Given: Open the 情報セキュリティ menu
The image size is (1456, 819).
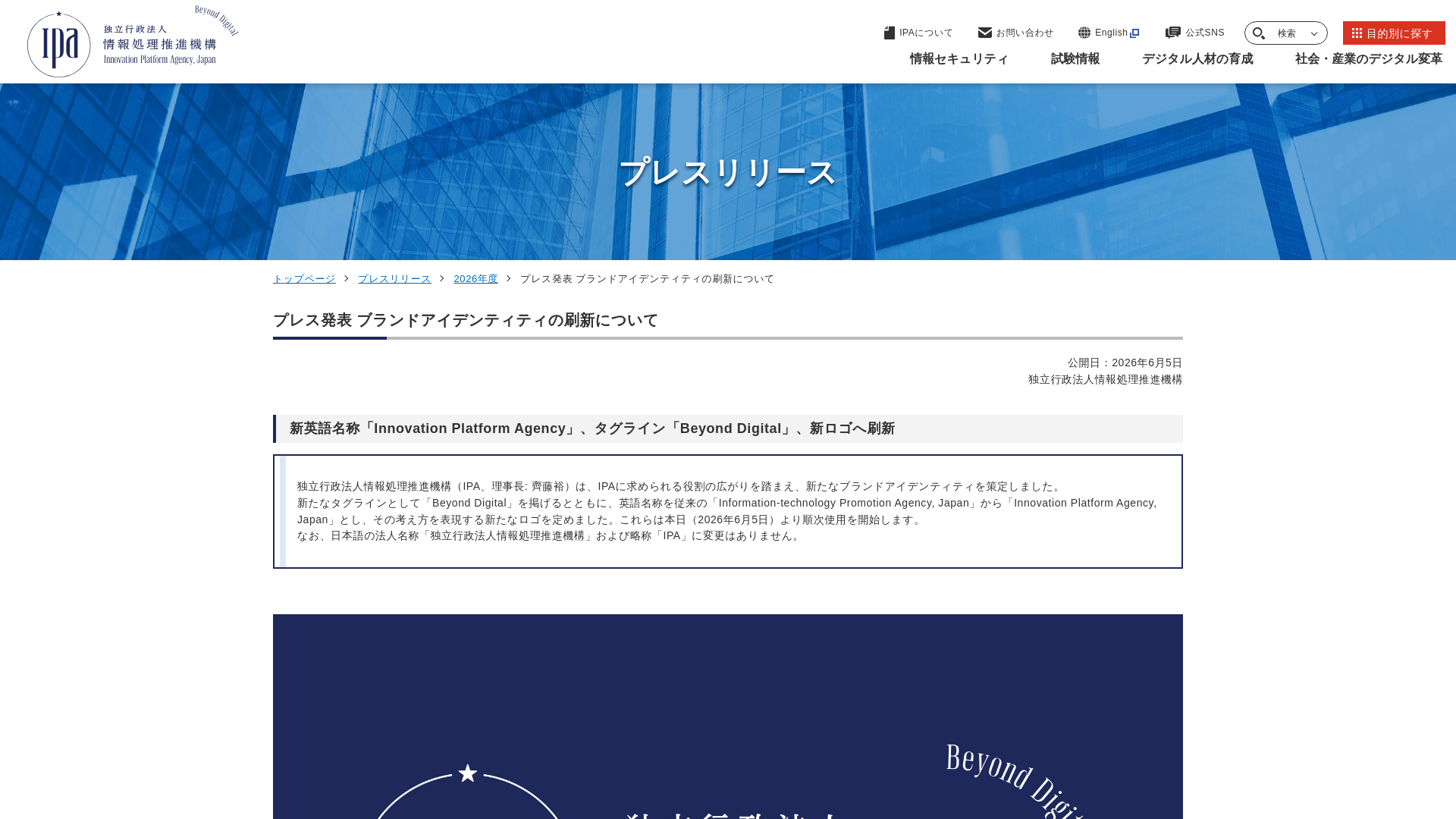Looking at the screenshot, I should click(959, 59).
